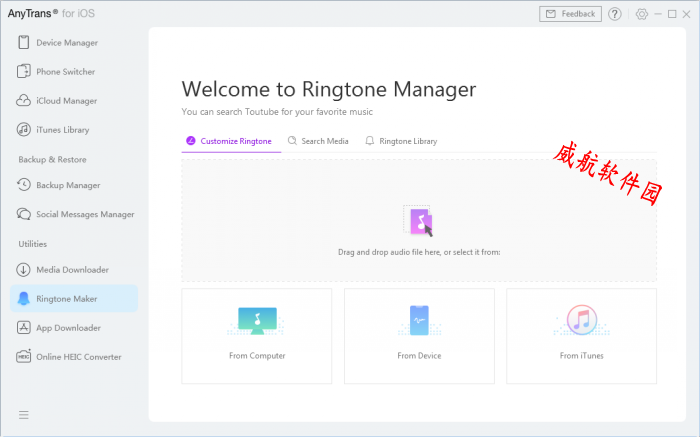Send feedback via the Feedback button
This screenshot has height=437, width=700.
(x=570, y=14)
